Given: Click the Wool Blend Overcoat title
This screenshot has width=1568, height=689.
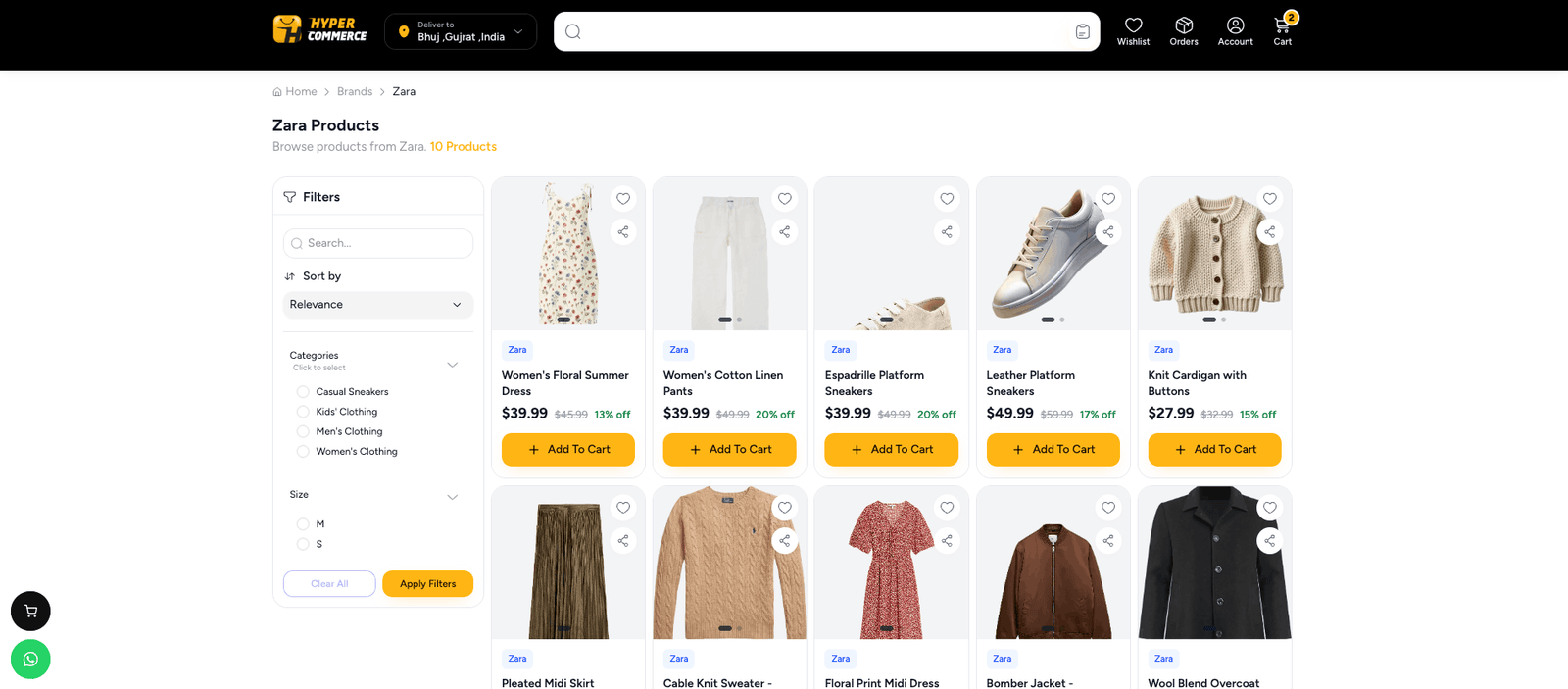Looking at the screenshot, I should [1203, 682].
